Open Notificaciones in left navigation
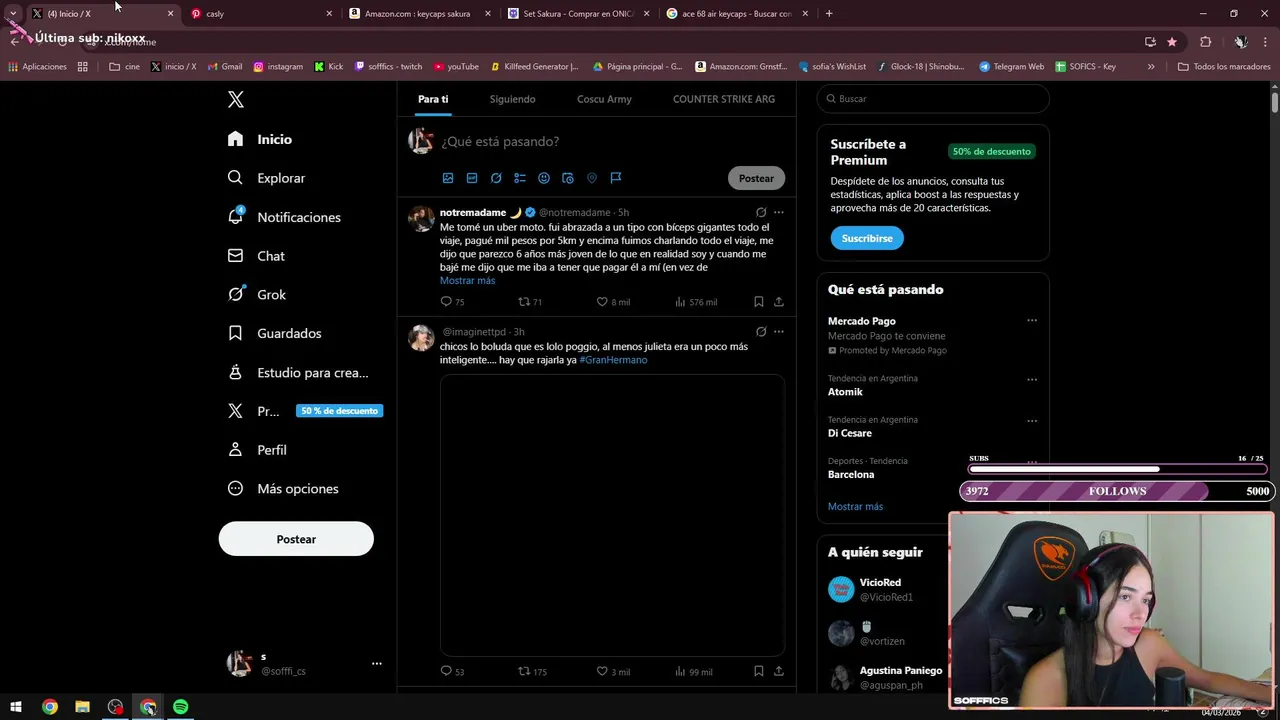 [284, 217]
